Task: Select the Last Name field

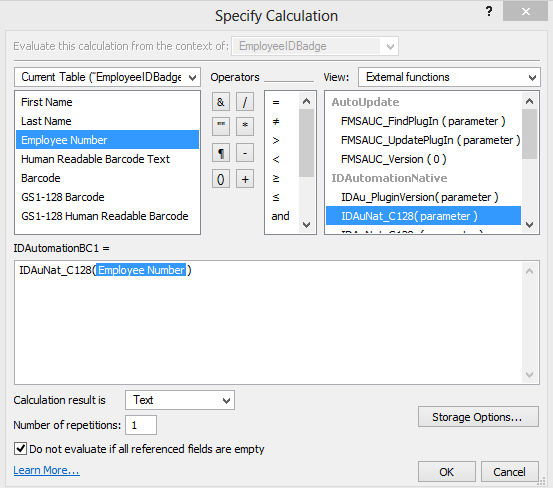Action: point(108,121)
